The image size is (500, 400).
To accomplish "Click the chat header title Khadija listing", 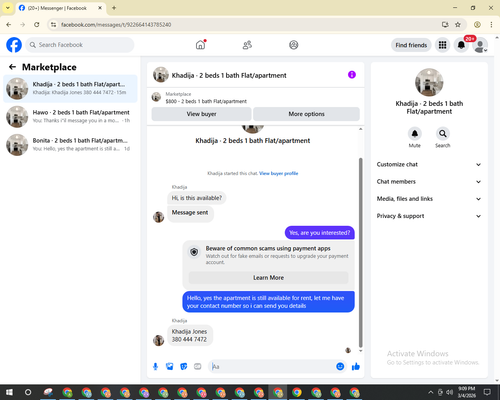I will (229, 75).
